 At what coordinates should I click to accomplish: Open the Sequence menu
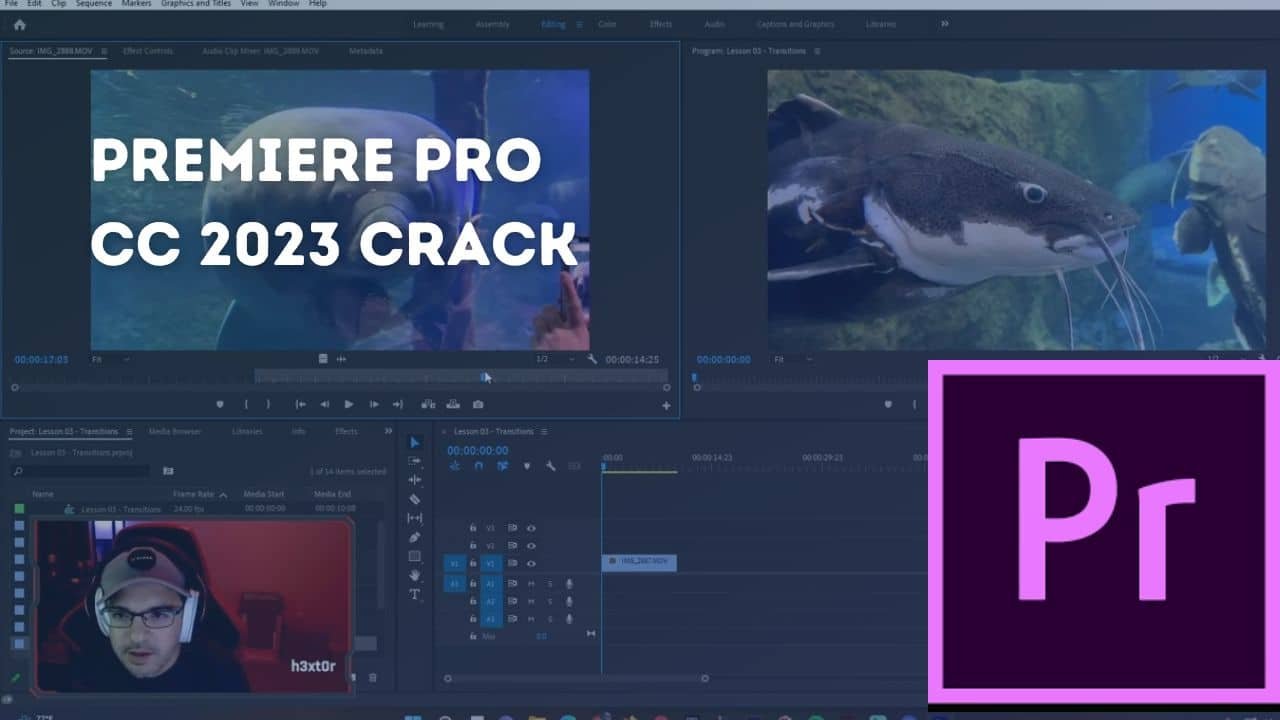point(94,4)
